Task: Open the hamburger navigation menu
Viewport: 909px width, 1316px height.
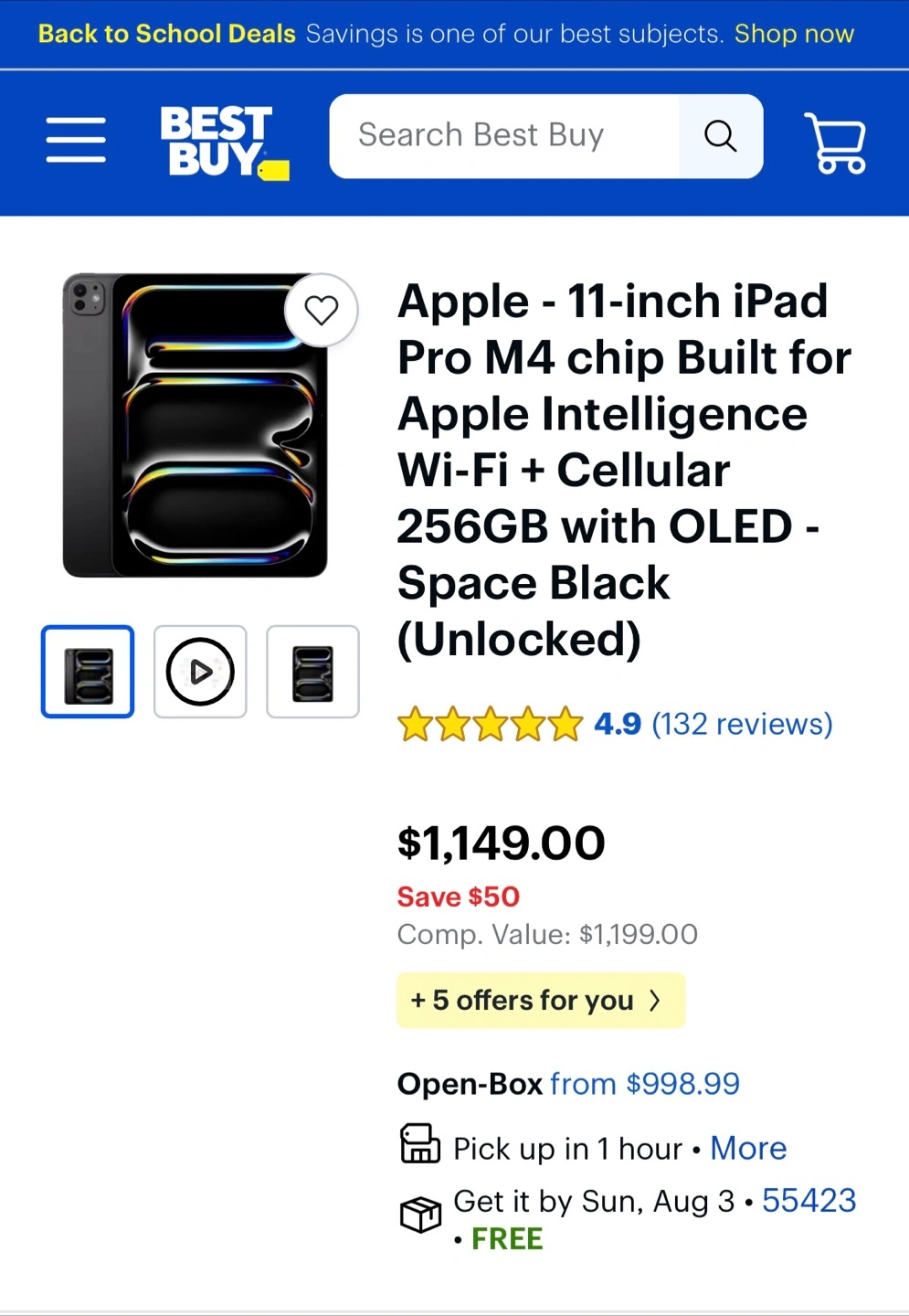Action: click(76, 140)
